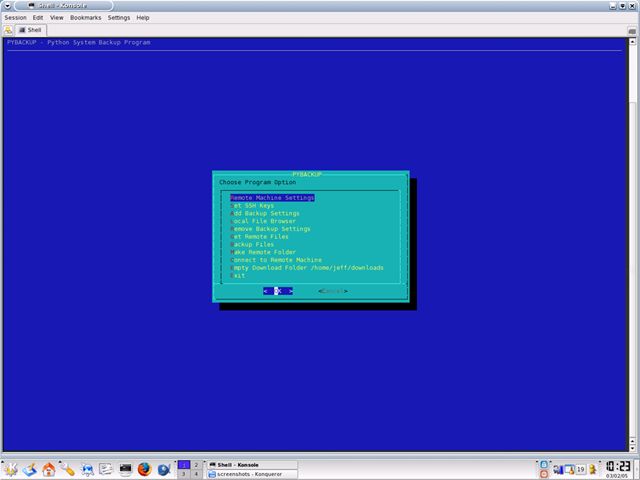Launch Firefox from the panel
This screenshot has width=640, height=480.
[x=144, y=469]
